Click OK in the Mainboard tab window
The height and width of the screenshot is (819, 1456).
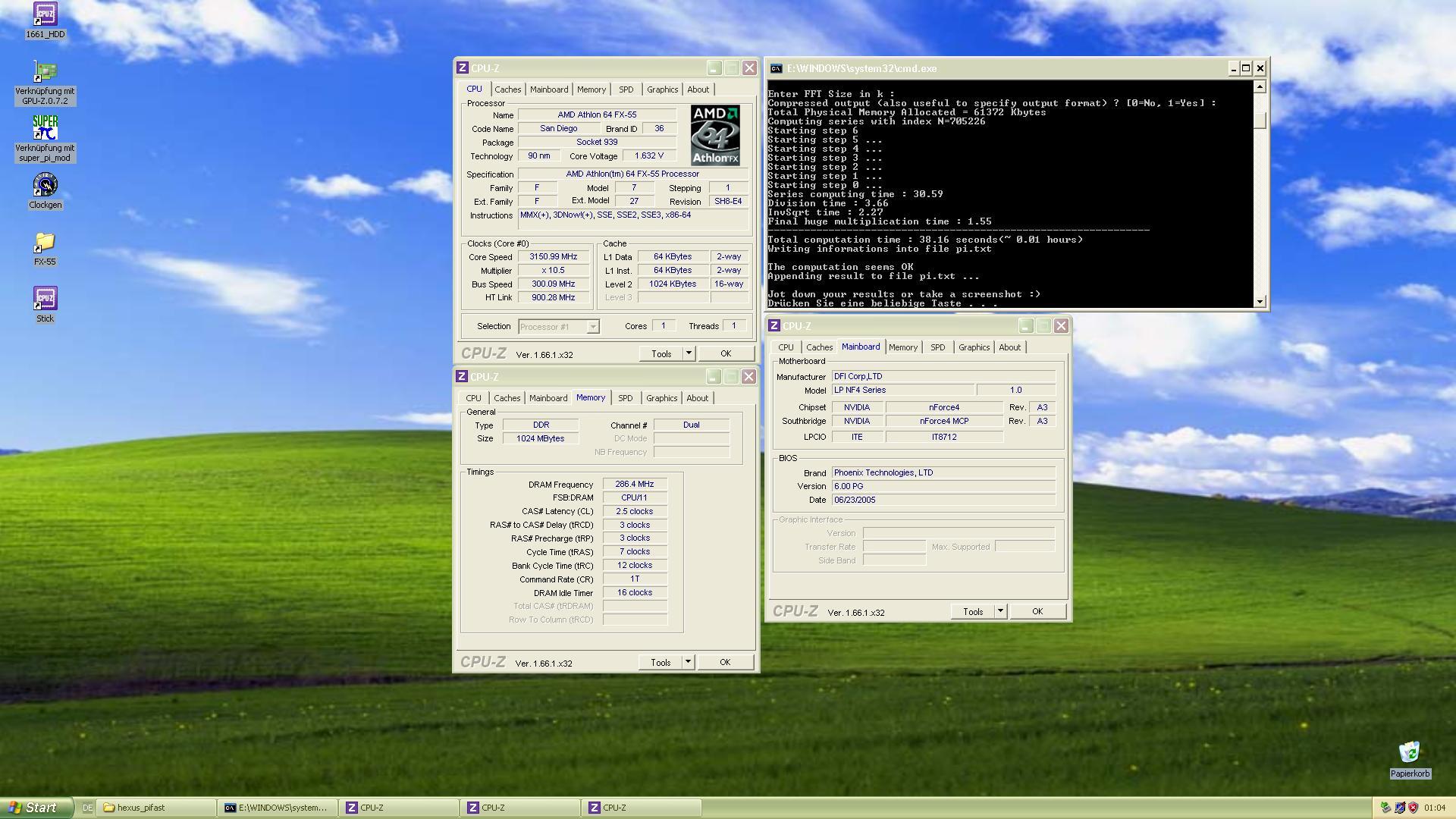1037,611
